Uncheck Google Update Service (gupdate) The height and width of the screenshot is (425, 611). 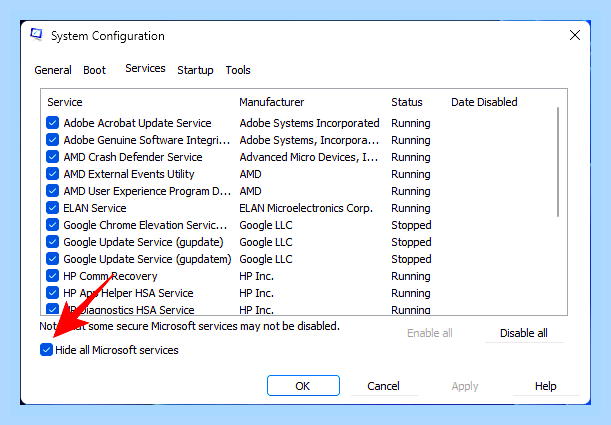[x=52, y=242]
